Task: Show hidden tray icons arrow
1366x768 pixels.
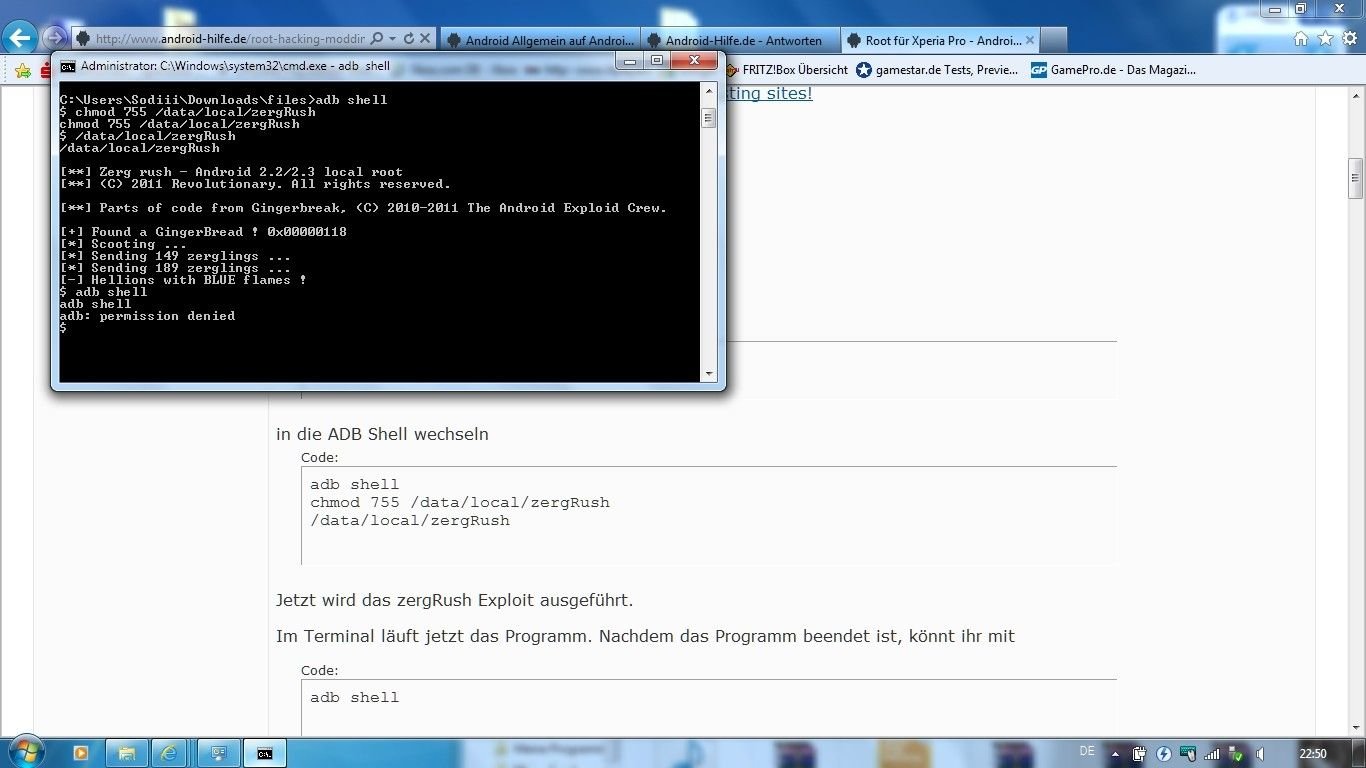Action: 1116,753
